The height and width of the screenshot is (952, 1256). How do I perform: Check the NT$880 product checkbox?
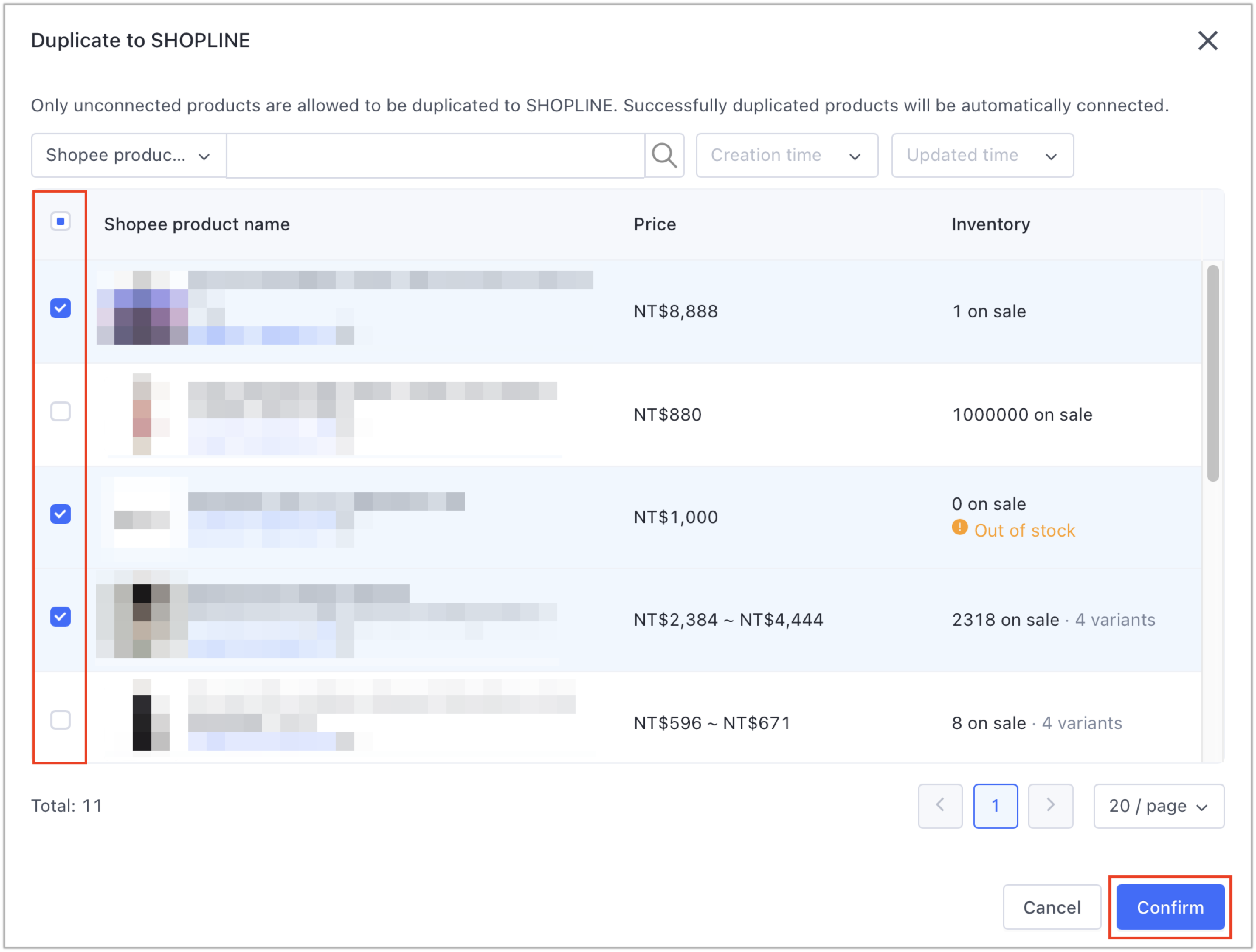(61, 411)
